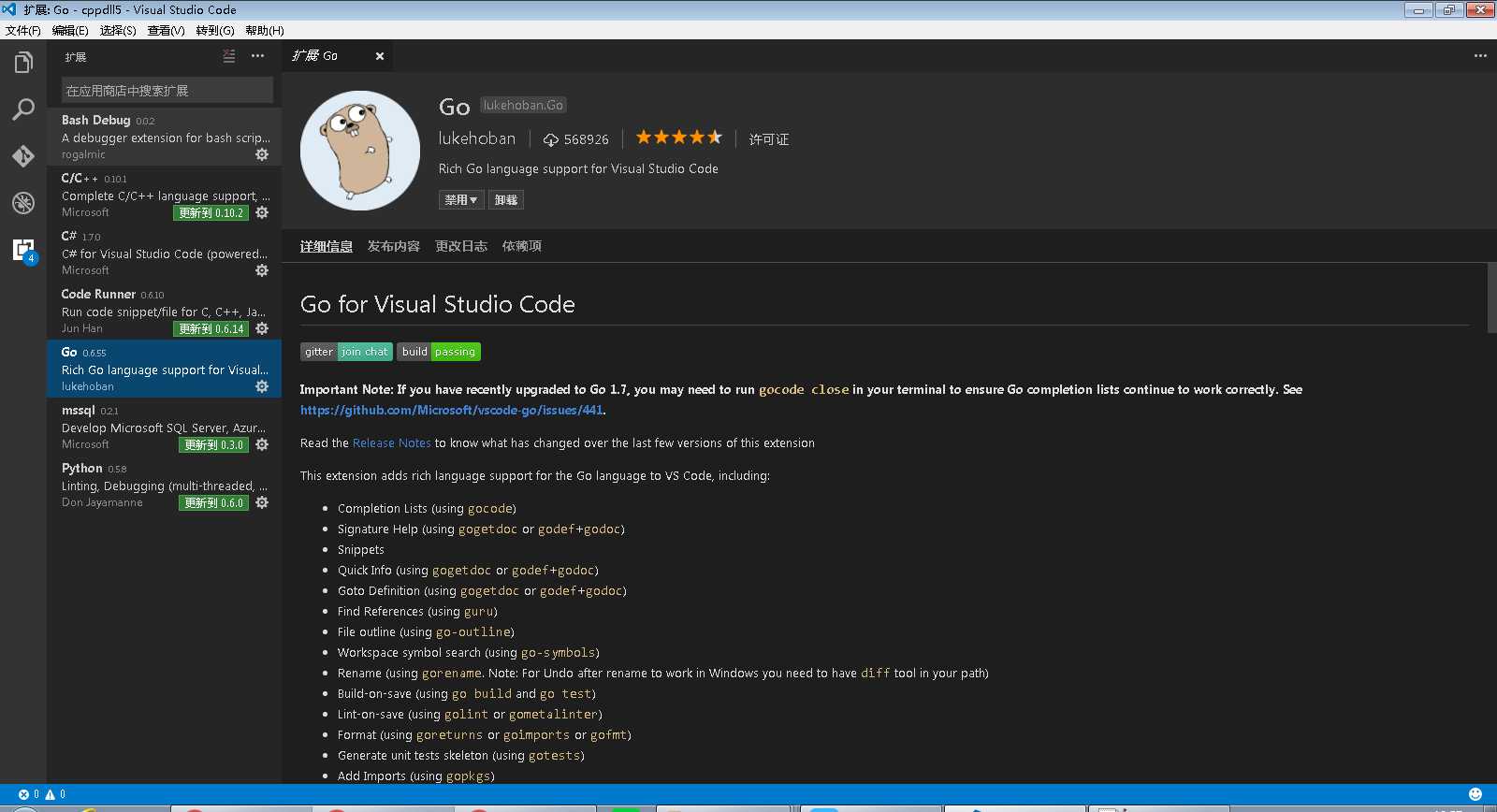The image size is (1497, 812).
Task: Switch to 更改日志 (Changelog) tab
Action: click(461, 246)
